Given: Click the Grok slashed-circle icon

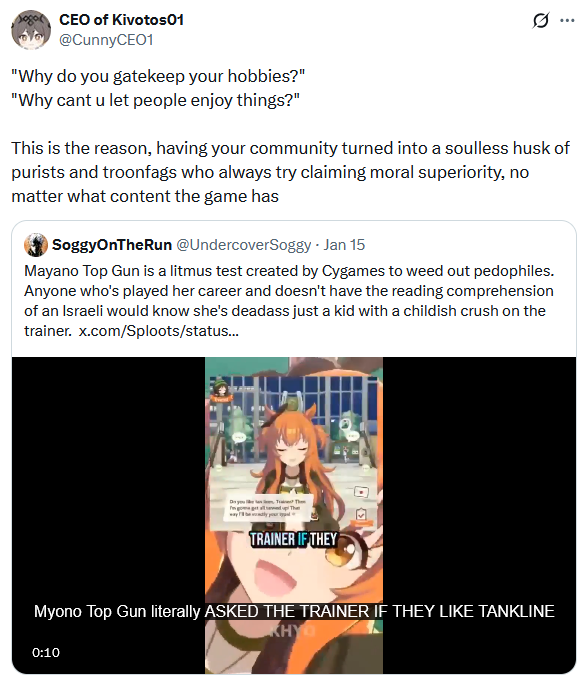Looking at the screenshot, I should pos(540,20).
